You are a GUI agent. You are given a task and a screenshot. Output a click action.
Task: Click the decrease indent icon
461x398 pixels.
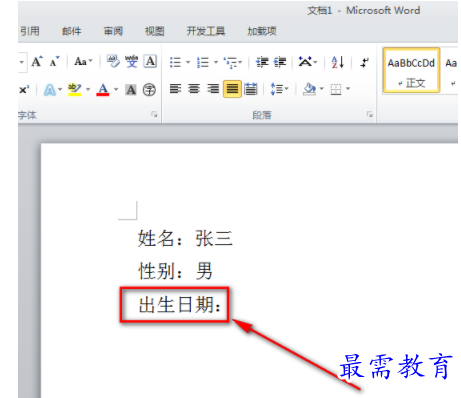click(262, 62)
